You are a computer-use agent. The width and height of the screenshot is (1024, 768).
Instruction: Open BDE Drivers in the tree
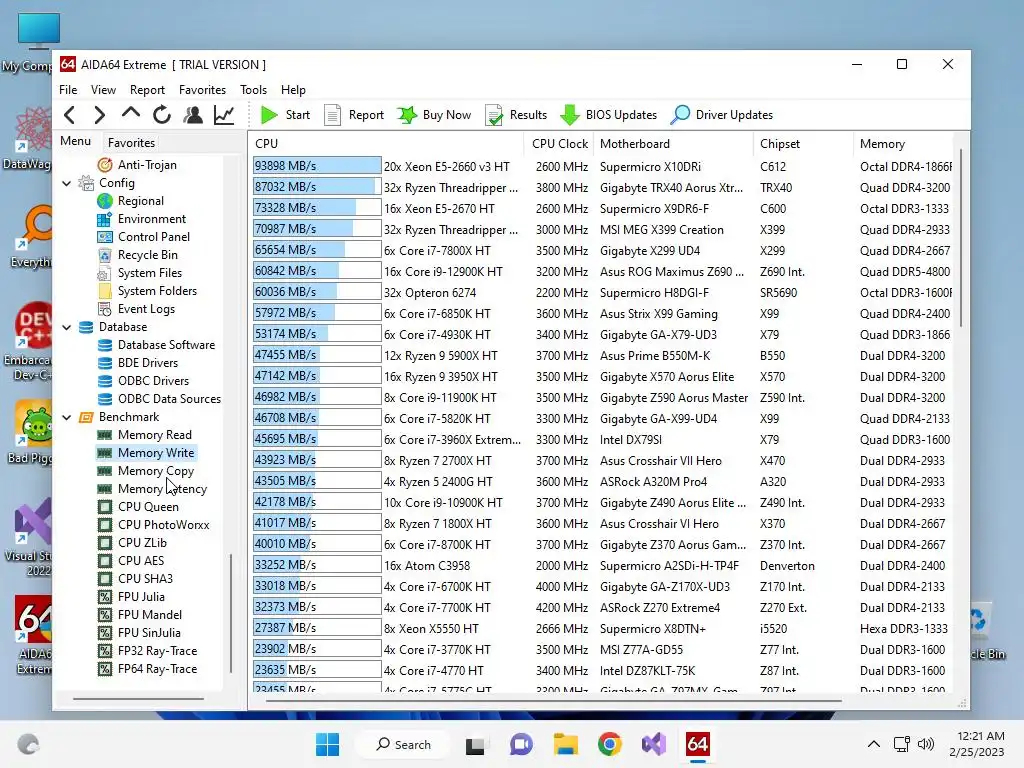[x=137, y=363]
